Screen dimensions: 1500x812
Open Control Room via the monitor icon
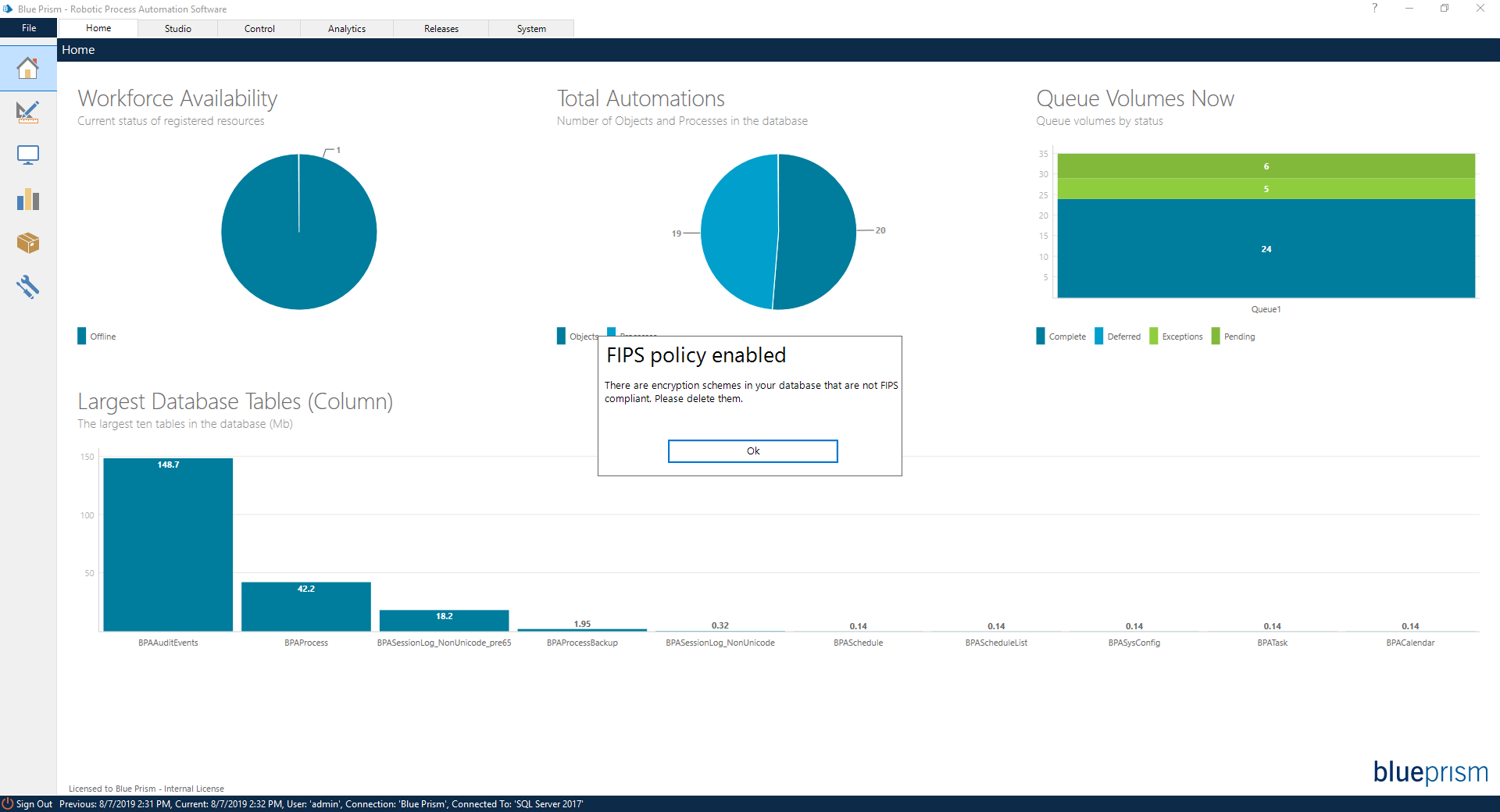point(28,155)
